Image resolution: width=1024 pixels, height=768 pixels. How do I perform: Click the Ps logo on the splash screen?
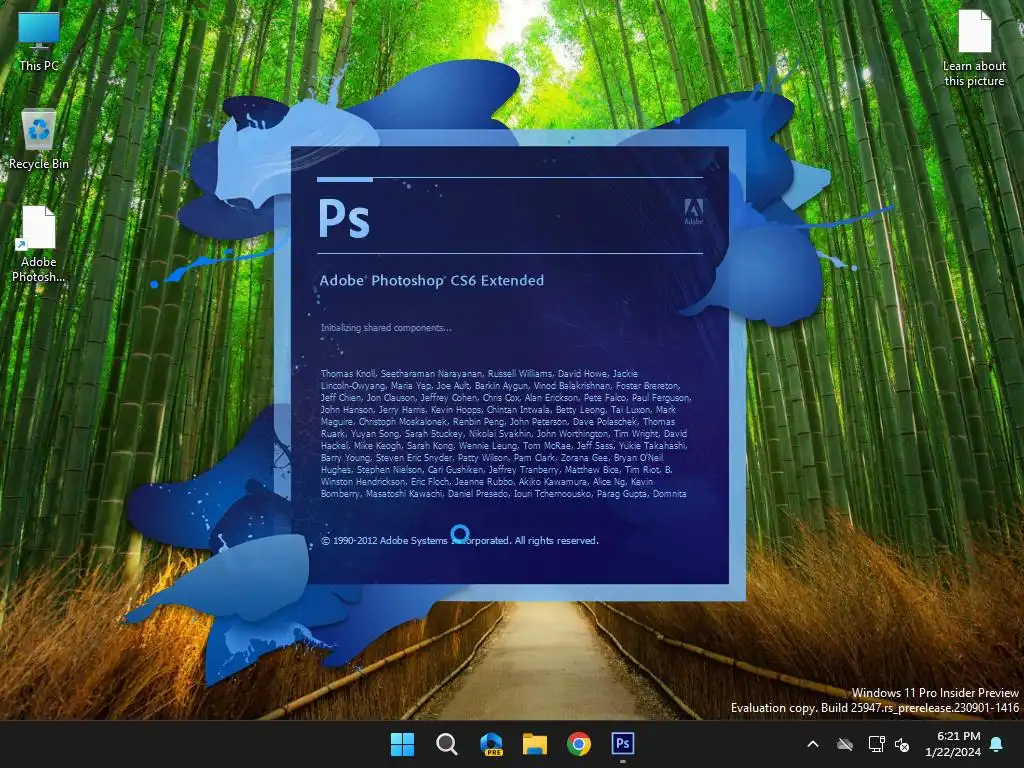click(344, 218)
